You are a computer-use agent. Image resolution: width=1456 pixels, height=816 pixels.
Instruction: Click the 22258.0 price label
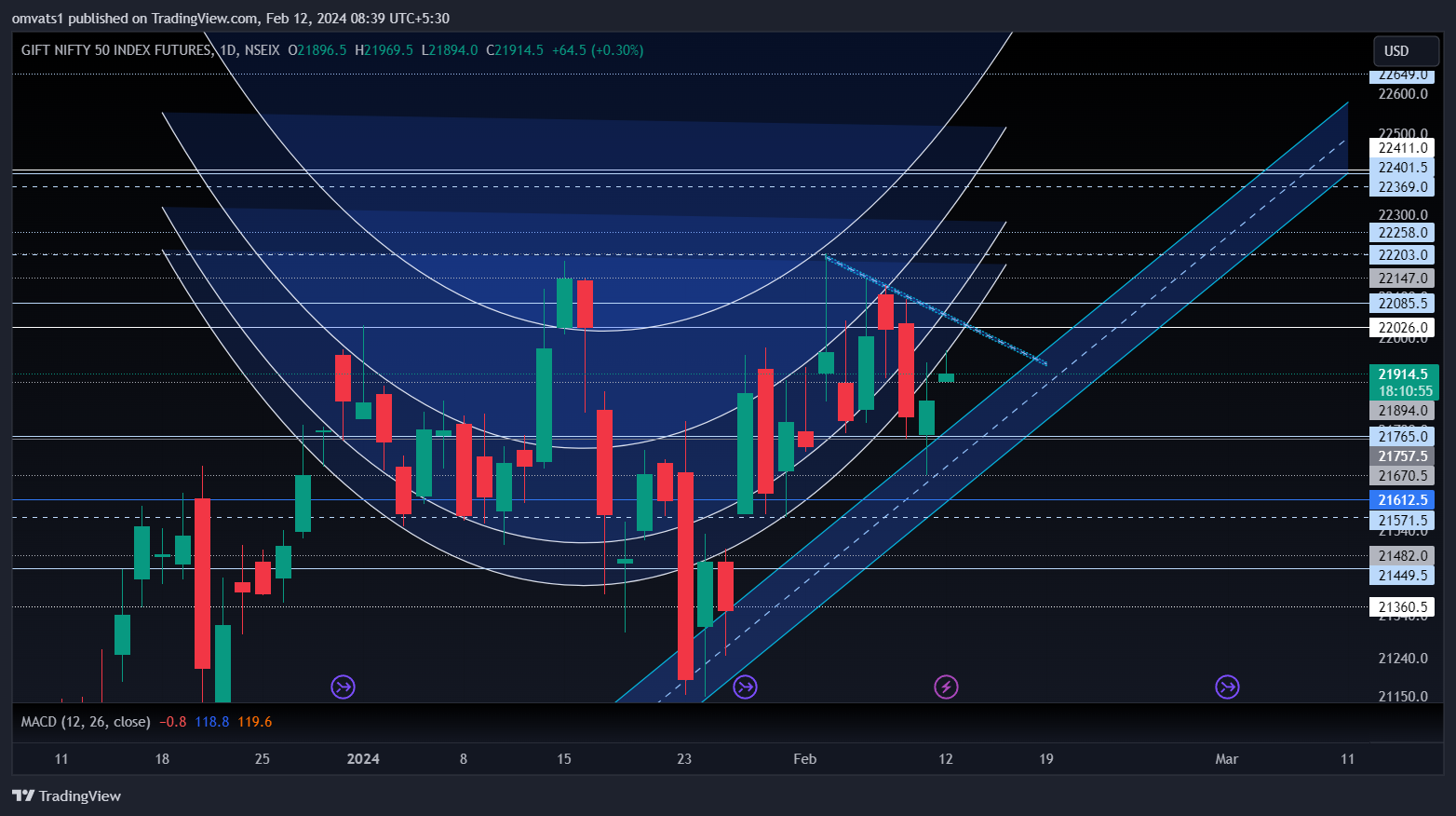click(1402, 233)
